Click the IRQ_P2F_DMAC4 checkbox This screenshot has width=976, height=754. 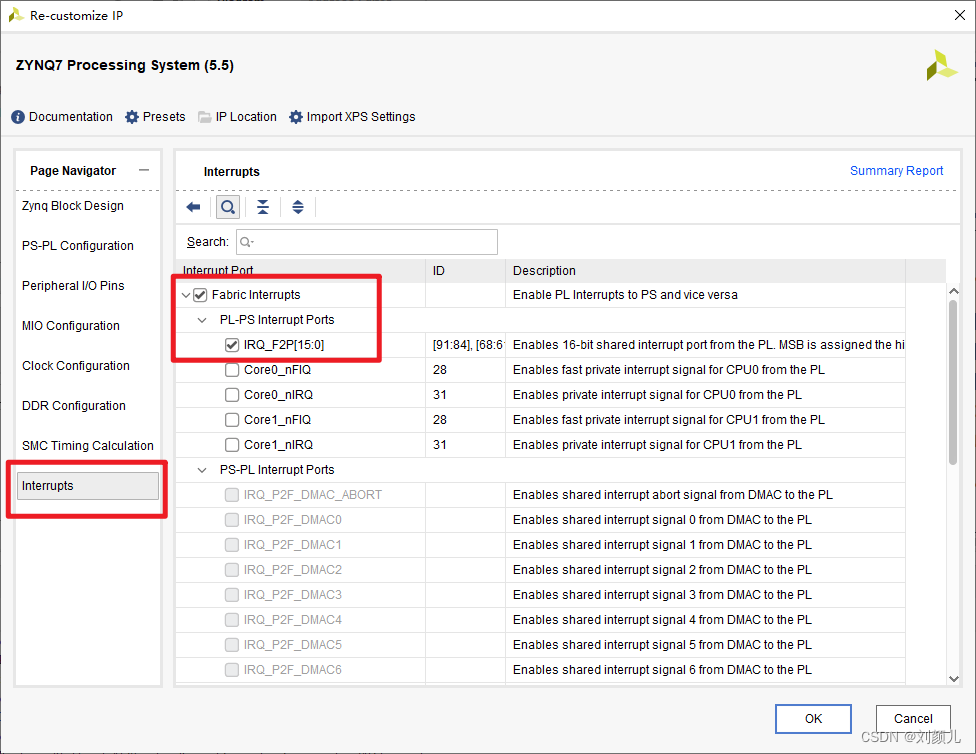[x=232, y=620]
